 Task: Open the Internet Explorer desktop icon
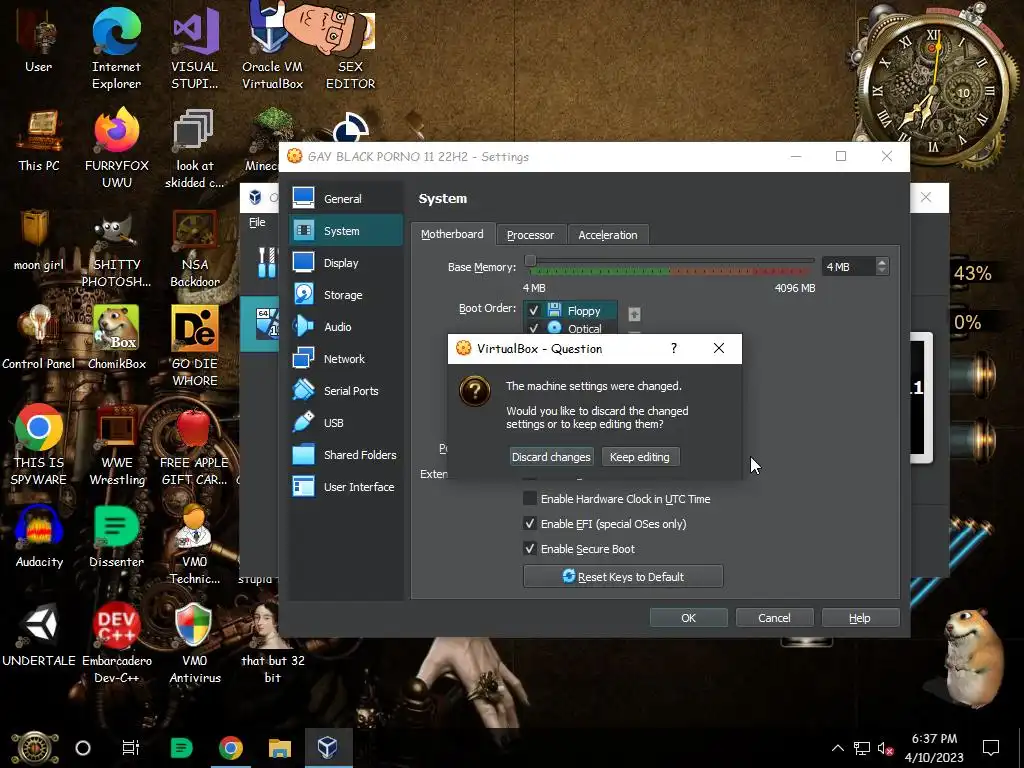[116, 49]
